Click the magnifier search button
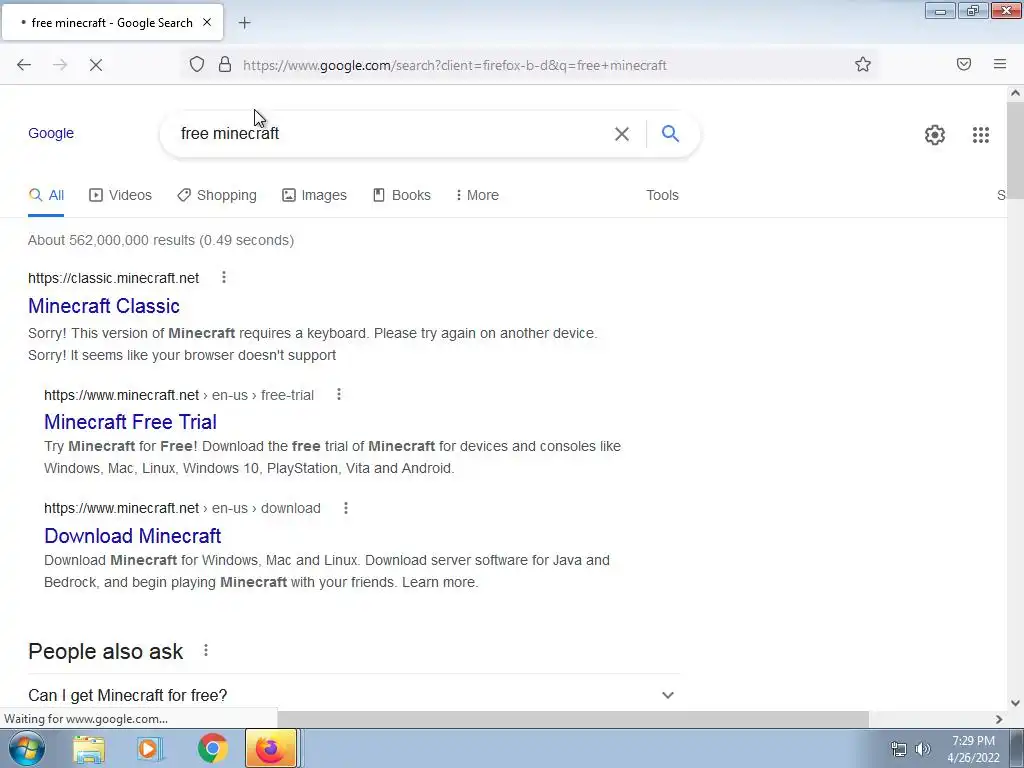The width and height of the screenshot is (1024, 768). 671,134
